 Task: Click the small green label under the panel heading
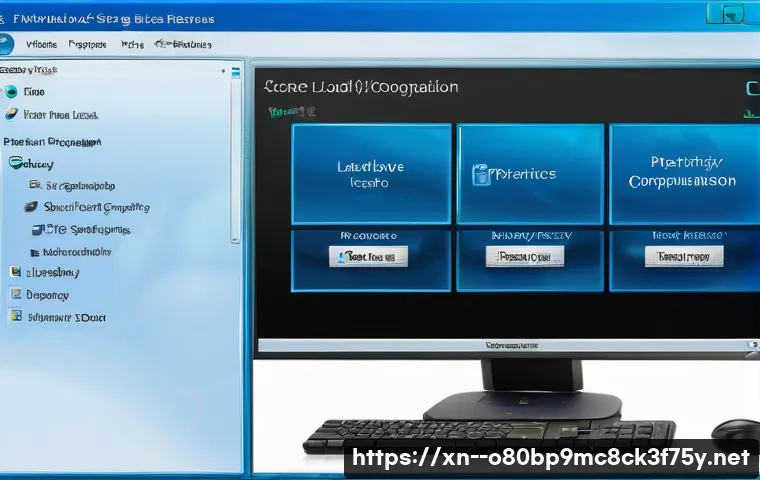292,112
